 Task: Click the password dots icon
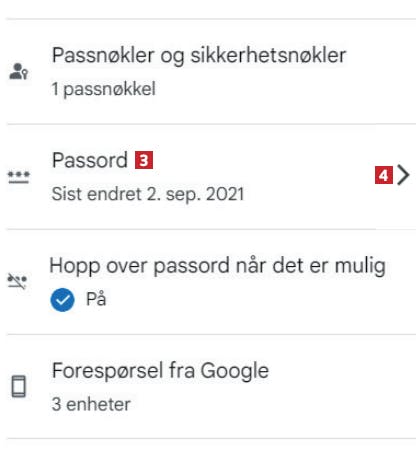[x=19, y=177]
